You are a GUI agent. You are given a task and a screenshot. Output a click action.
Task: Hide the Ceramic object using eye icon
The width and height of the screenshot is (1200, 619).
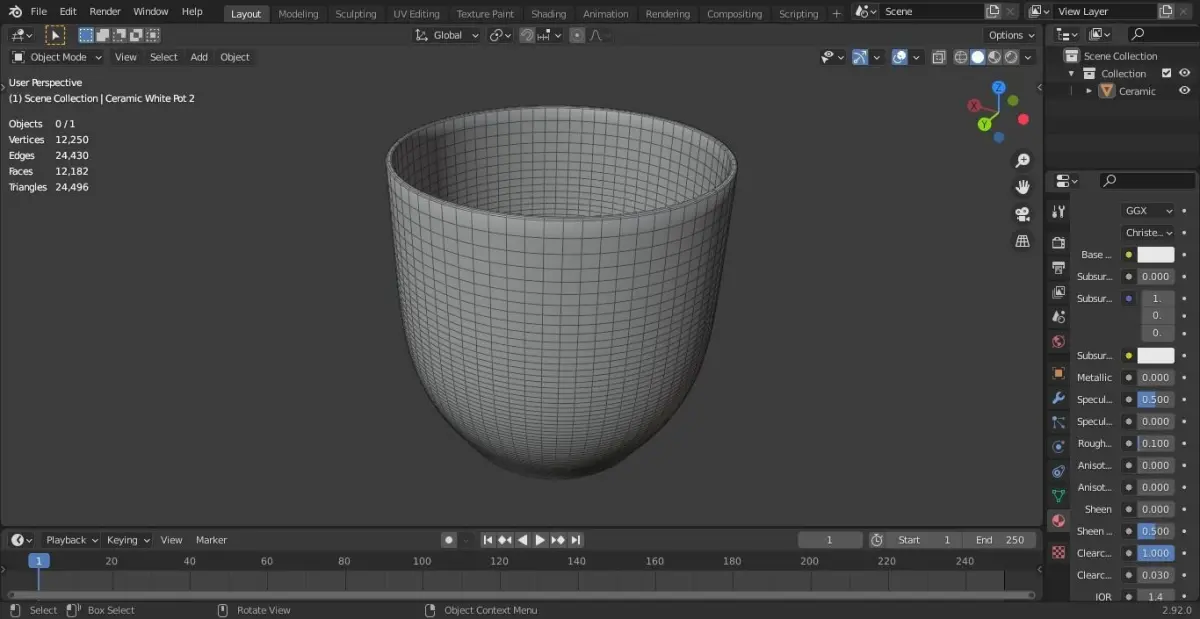pyautogui.click(x=1184, y=91)
